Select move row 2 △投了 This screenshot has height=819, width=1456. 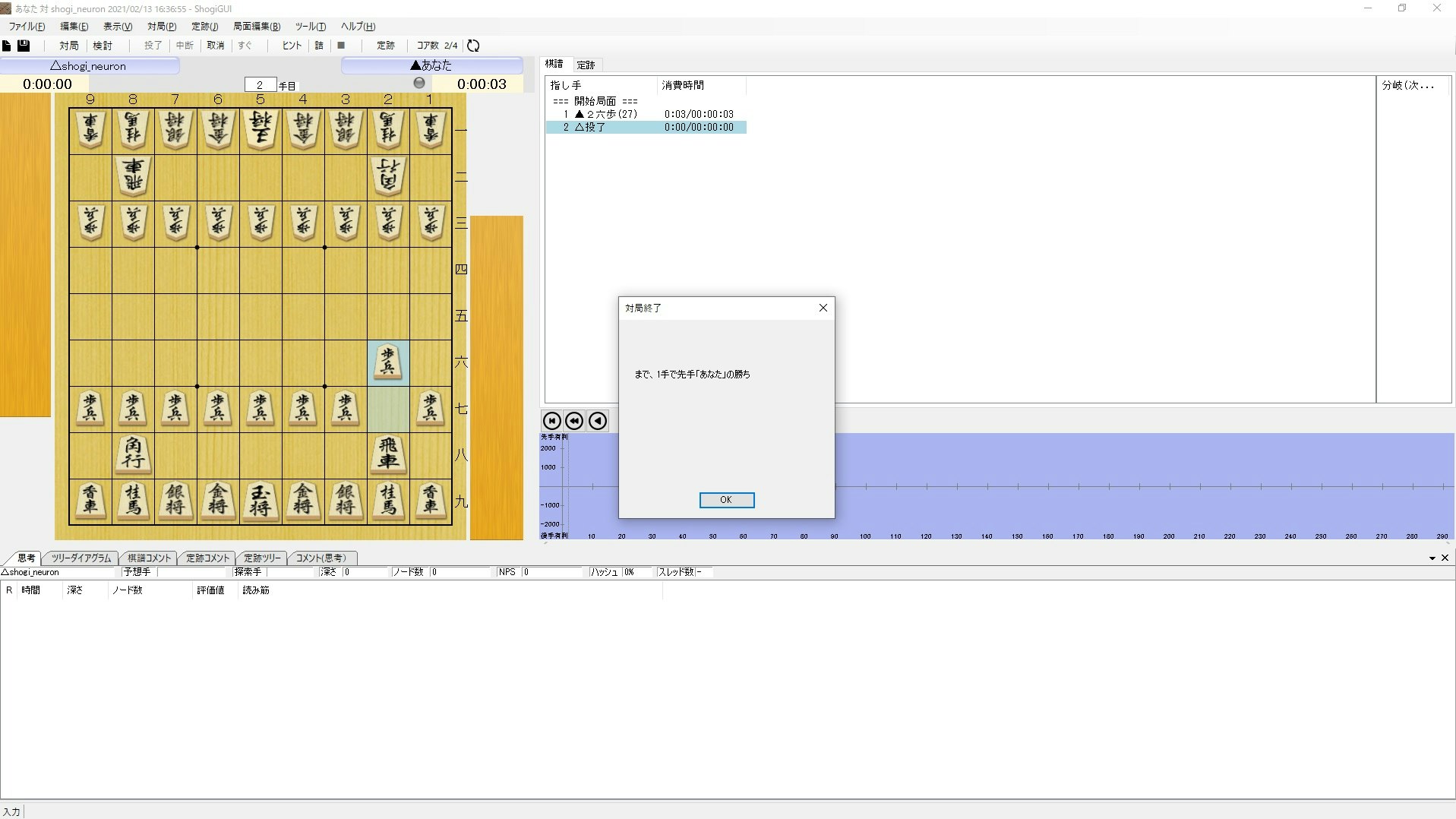click(x=646, y=127)
